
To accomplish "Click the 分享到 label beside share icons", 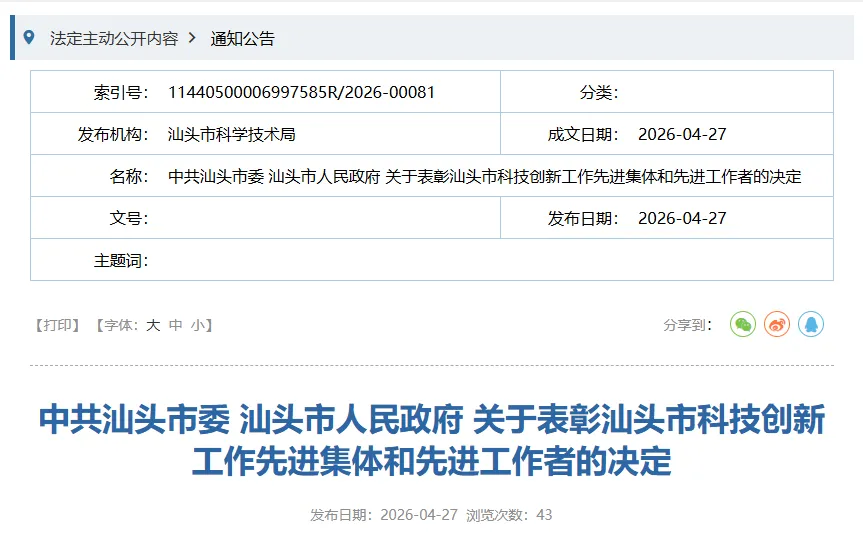I will click(x=687, y=325).
